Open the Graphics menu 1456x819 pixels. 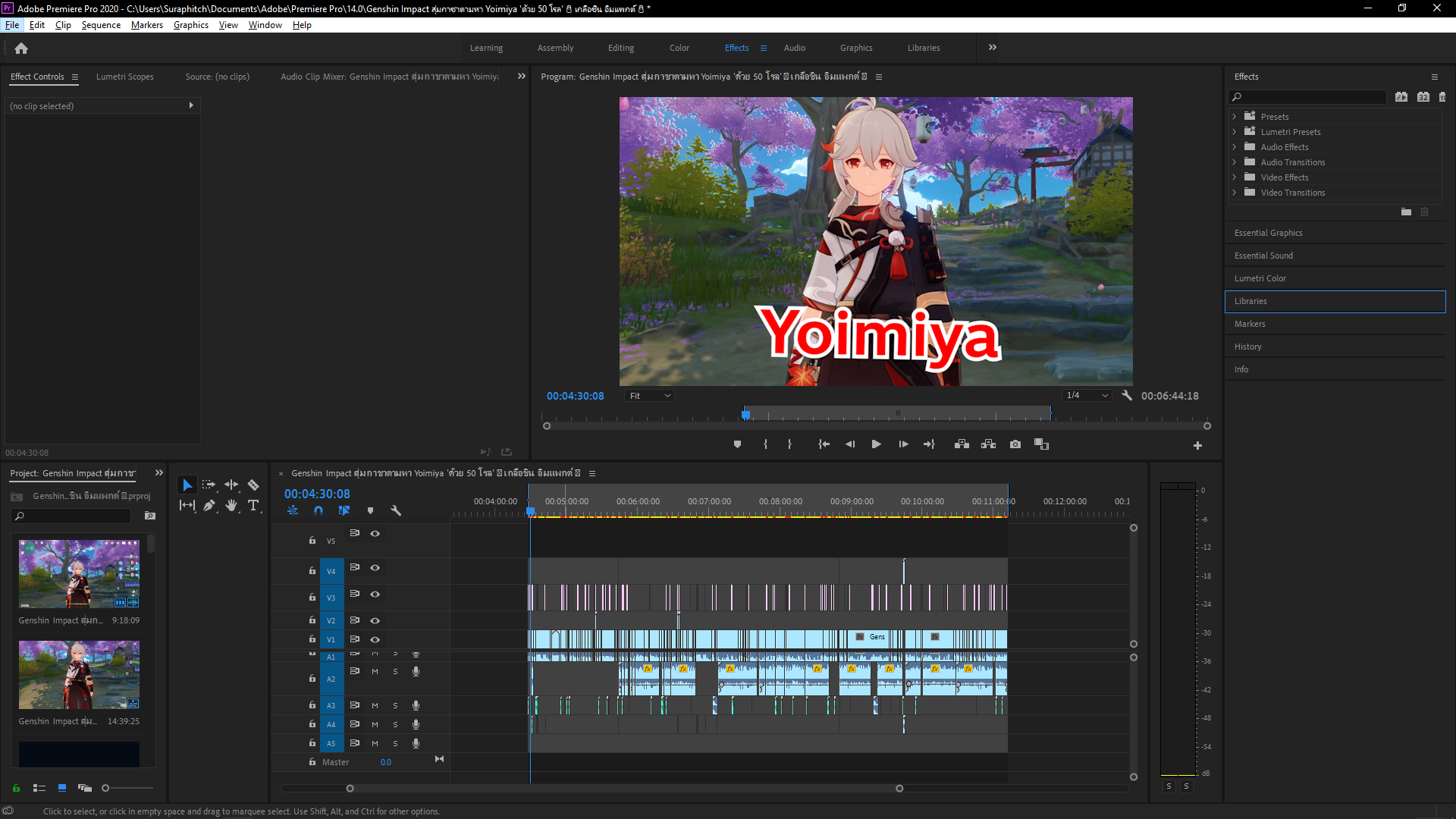[x=191, y=25]
